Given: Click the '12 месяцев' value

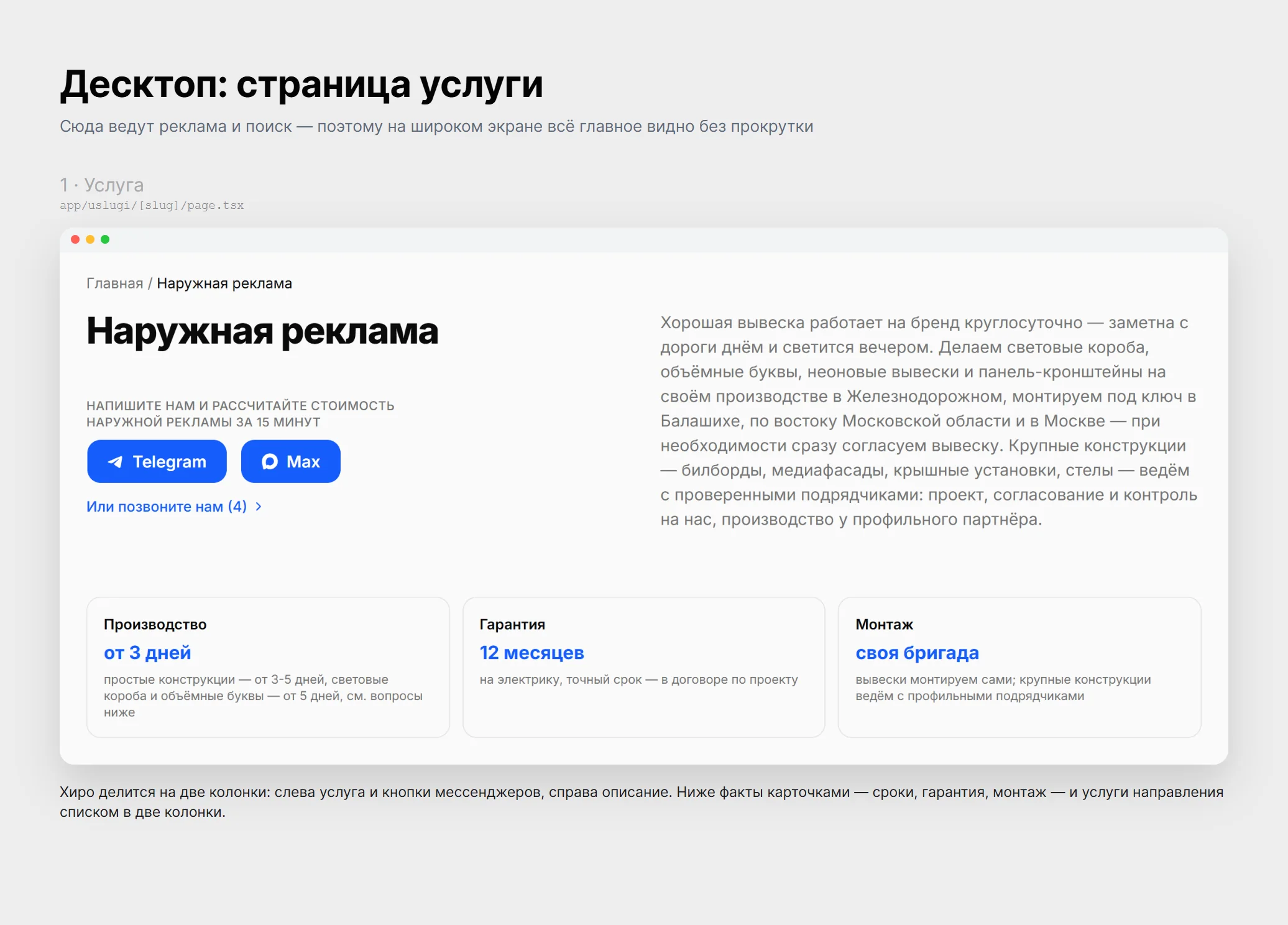Looking at the screenshot, I should tap(531, 653).
